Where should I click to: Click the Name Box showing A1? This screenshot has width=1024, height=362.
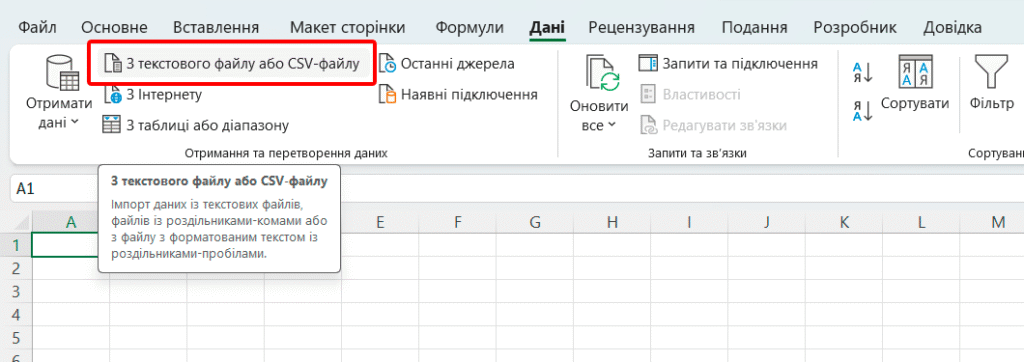pyautogui.click(x=54, y=189)
